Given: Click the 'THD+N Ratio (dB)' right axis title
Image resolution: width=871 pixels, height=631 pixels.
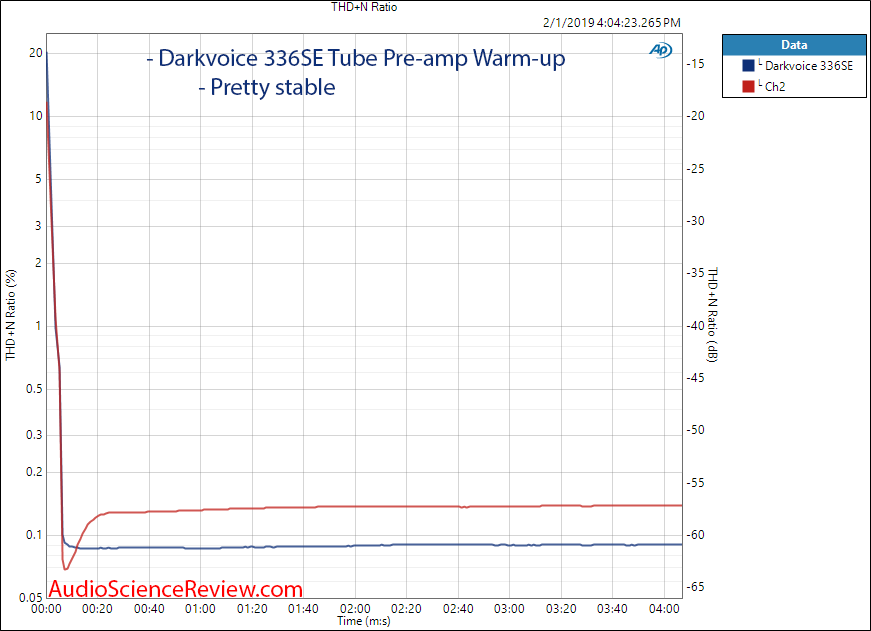Looking at the screenshot, I should point(713,315).
